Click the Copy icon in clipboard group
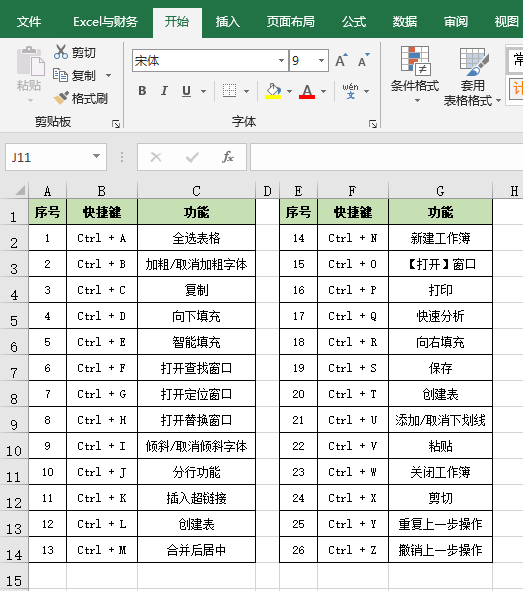The image size is (523, 591). (x=60, y=75)
